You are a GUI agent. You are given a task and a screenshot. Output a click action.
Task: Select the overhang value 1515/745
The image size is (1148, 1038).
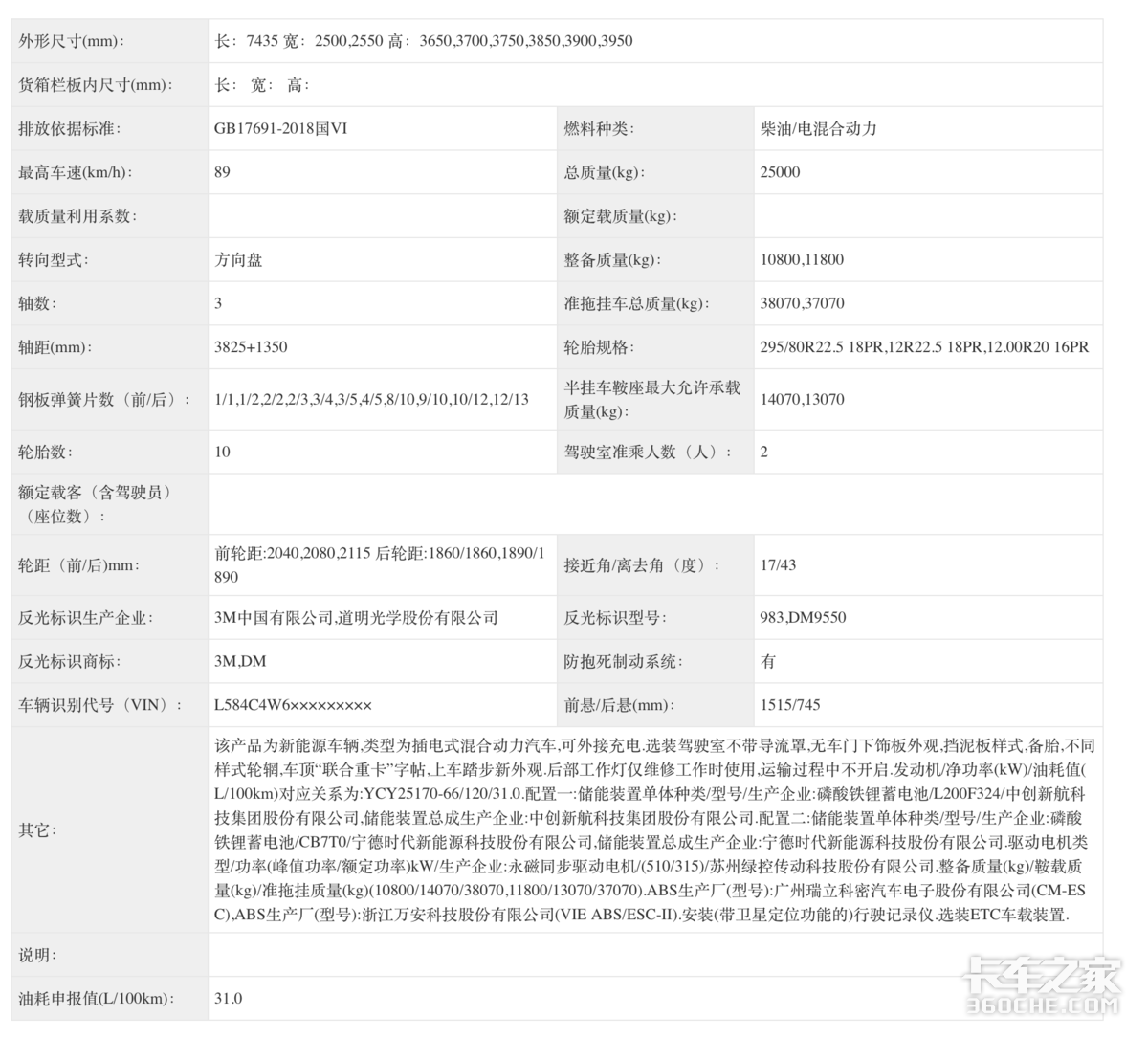click(790, 705)
